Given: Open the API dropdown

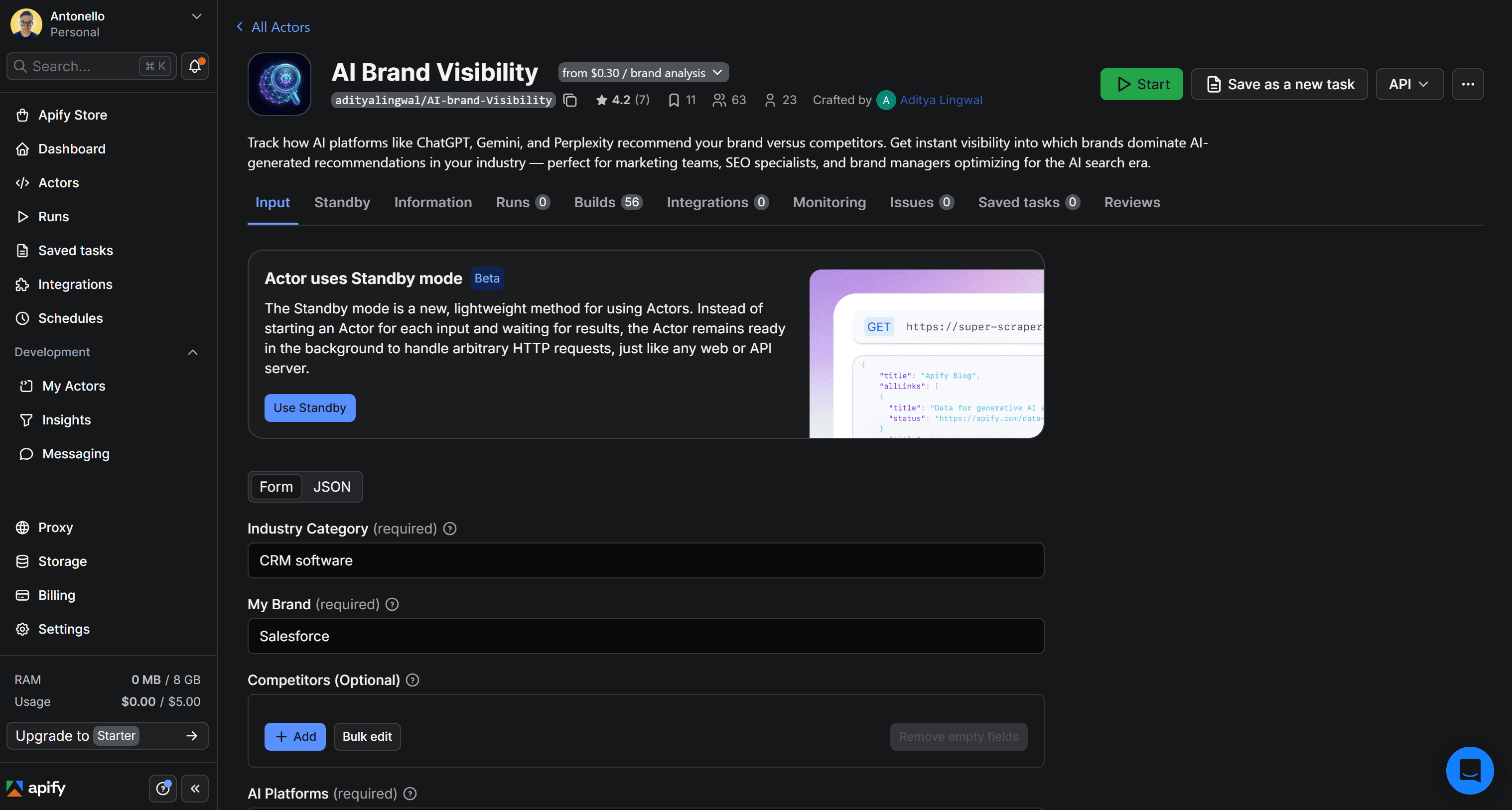Looking at the screenshot, I should 1409,84.
